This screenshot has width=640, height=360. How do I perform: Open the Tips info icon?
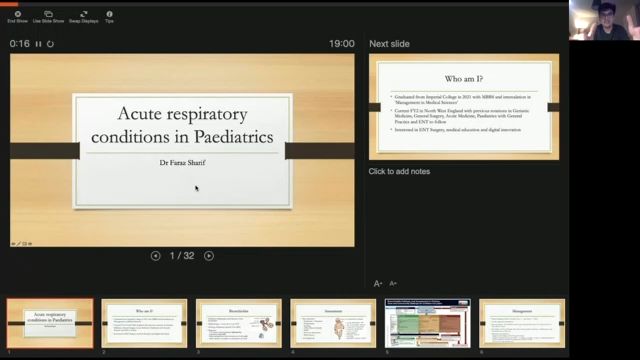(109, 14)
